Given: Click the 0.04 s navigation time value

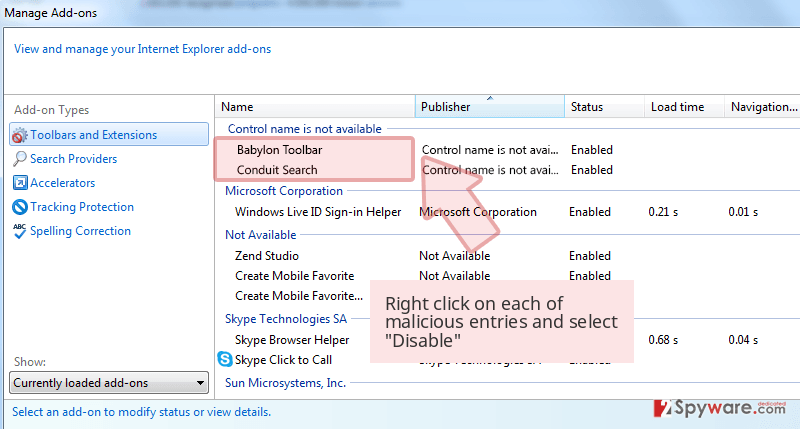Looking at the screenshot, I should pos(743,340).
